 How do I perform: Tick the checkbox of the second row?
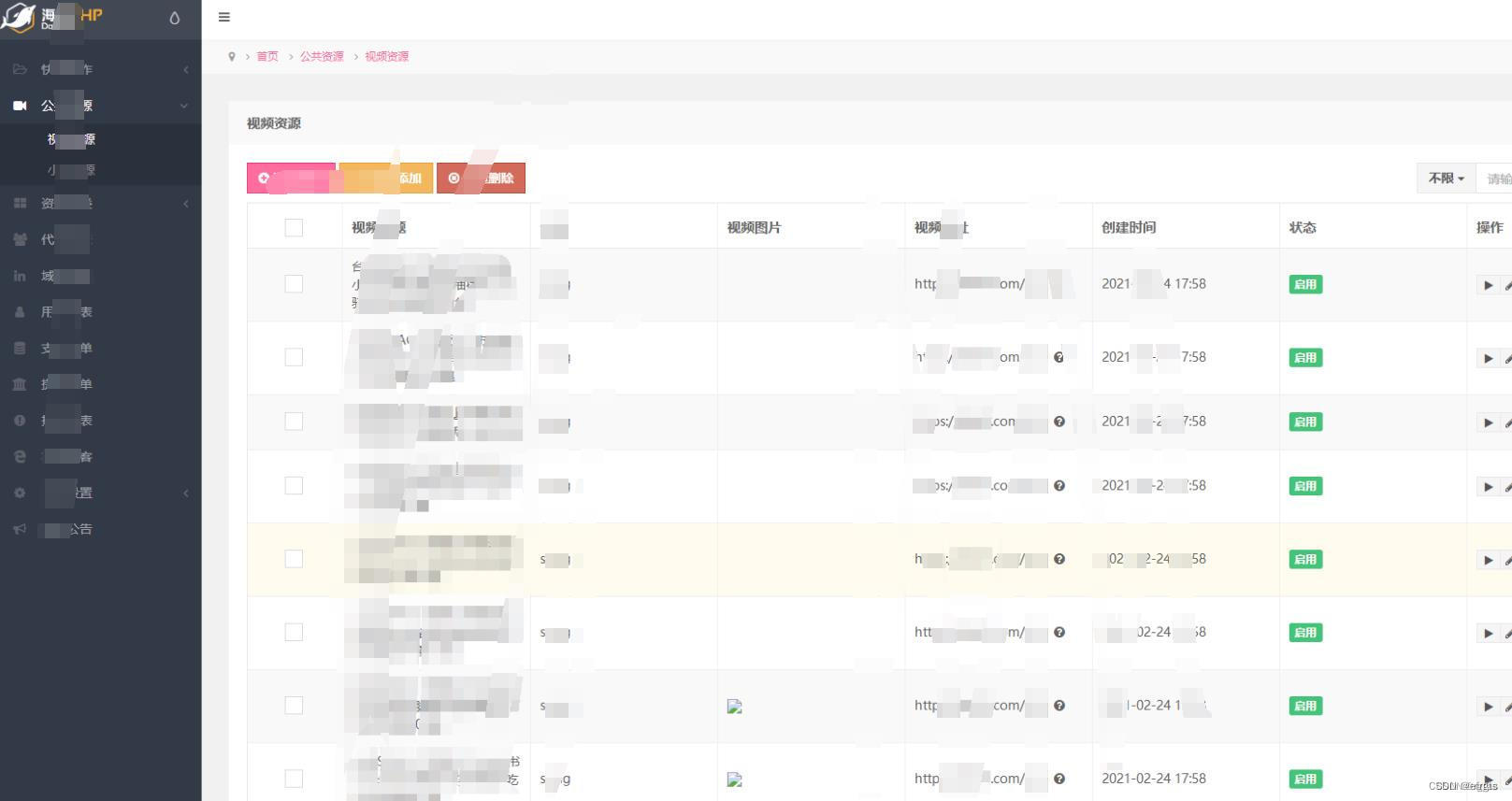pyautogui.click(x=294, y=357)
